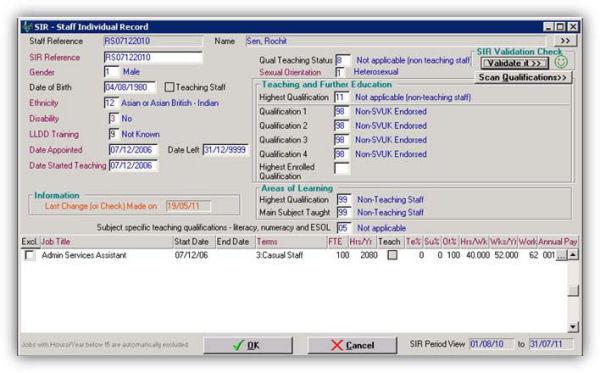Image resolution: width=600 pixels, height=373 pixels.
Task: Click the LLDD Training code field
Action: [114, 134]
